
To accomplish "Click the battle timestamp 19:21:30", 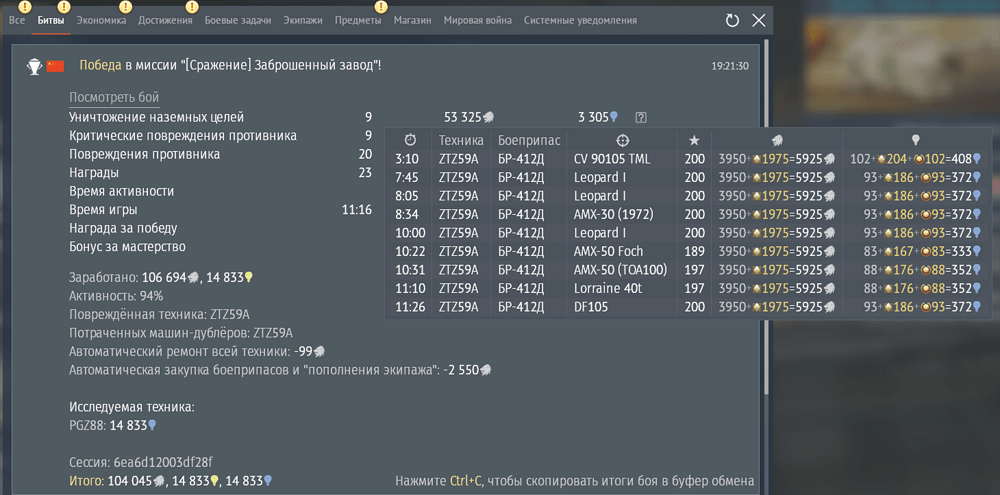I will [x=730, y=66].
